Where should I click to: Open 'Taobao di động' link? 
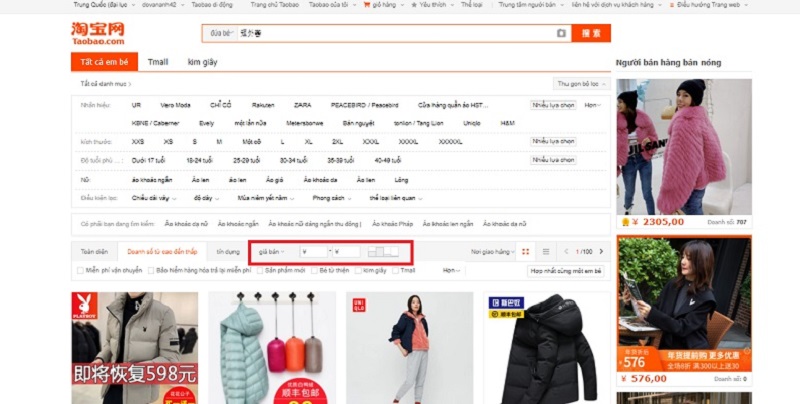point(212,5)
